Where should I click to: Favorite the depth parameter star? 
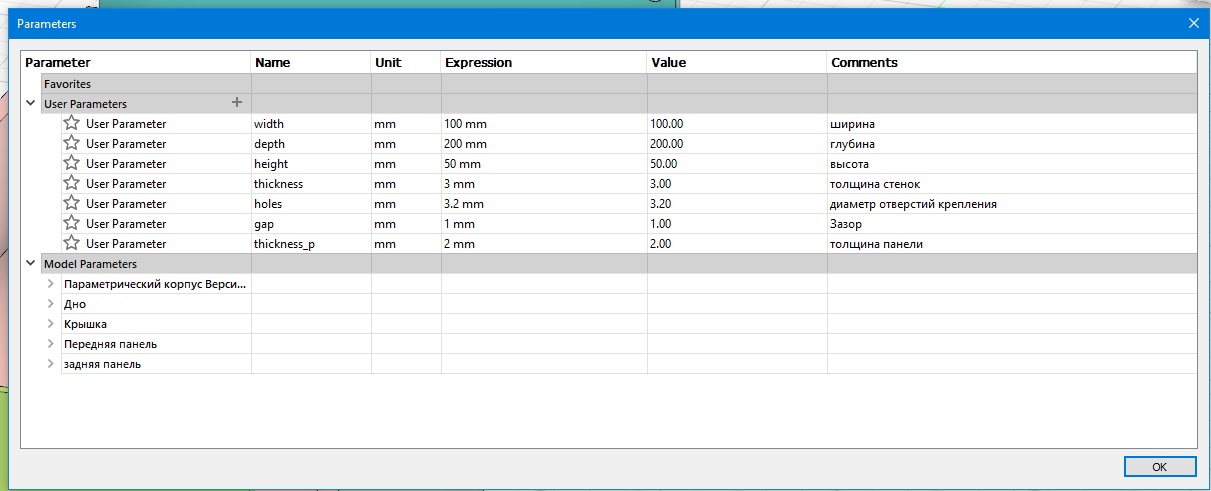point(71,143)
